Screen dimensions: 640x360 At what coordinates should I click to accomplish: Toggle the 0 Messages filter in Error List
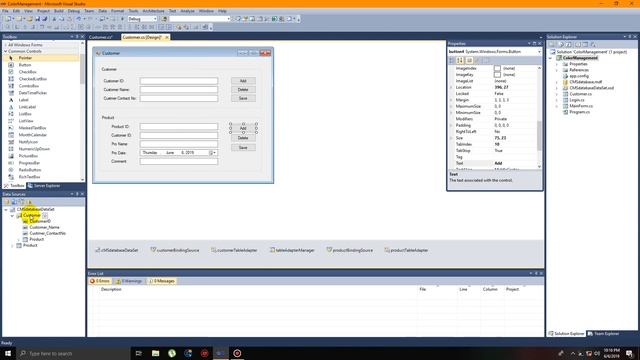(162, 281)
